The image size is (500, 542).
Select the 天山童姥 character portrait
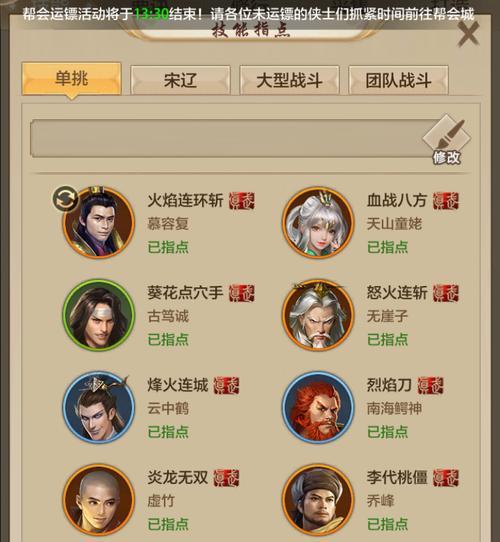click(x=318, y=223)
